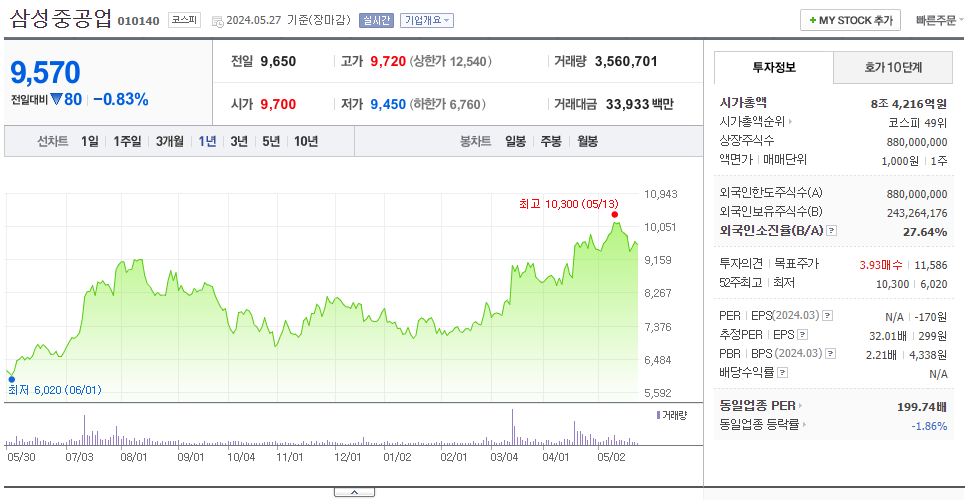
Task: Click the current price 9,570
Action: pyautogui.click(x=45, y=73)
